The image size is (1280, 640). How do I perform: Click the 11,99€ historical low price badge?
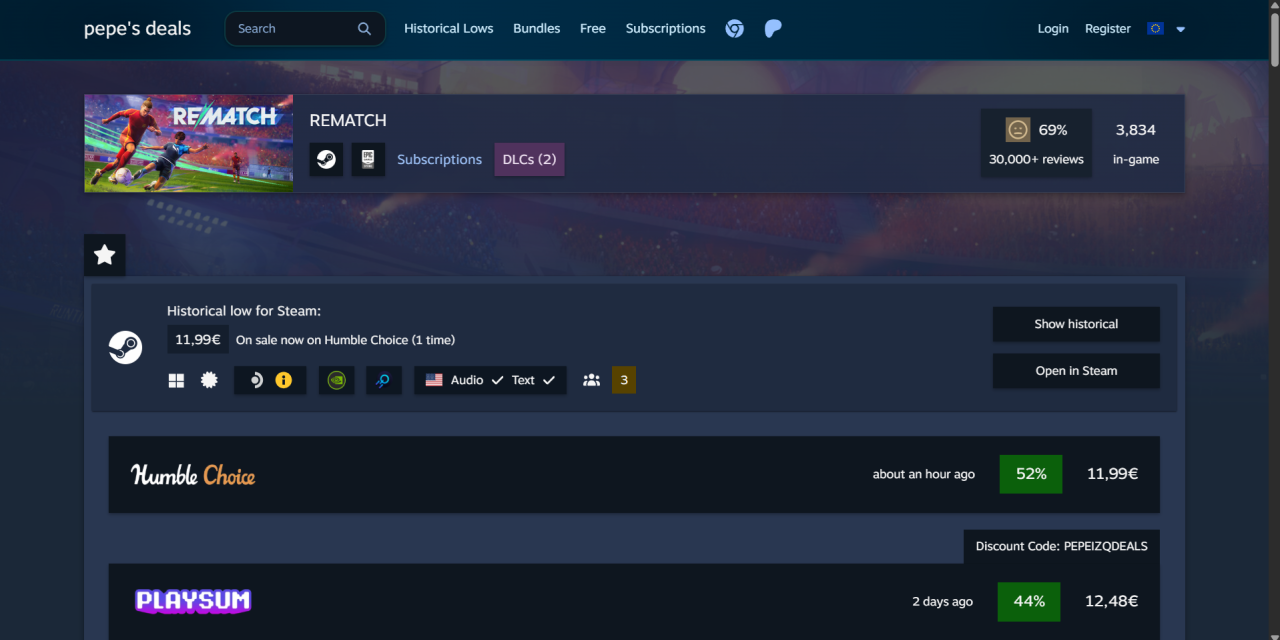(x=197, y=339)
